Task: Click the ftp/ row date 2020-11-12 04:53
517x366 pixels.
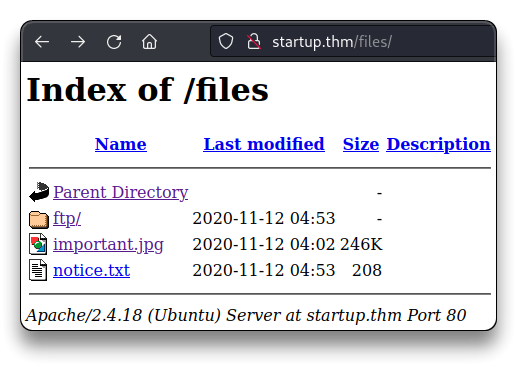Action: click(264, 218)
